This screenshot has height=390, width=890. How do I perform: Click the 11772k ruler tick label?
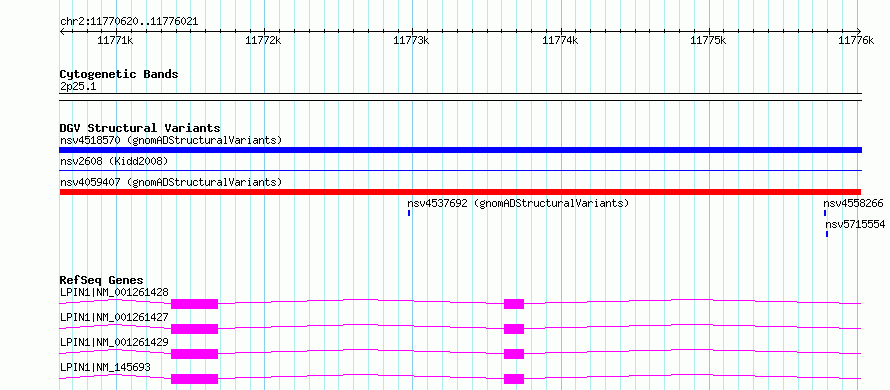pos(263,40)
